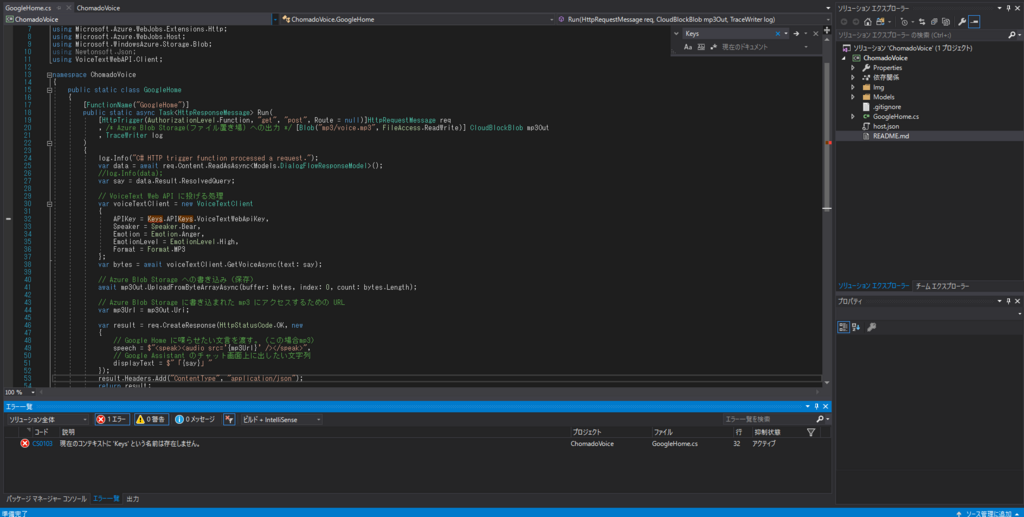Toggle the 0 メッセージ messages filter
The width and height of the screenshot is (1024, 517).
coord(195,420)
